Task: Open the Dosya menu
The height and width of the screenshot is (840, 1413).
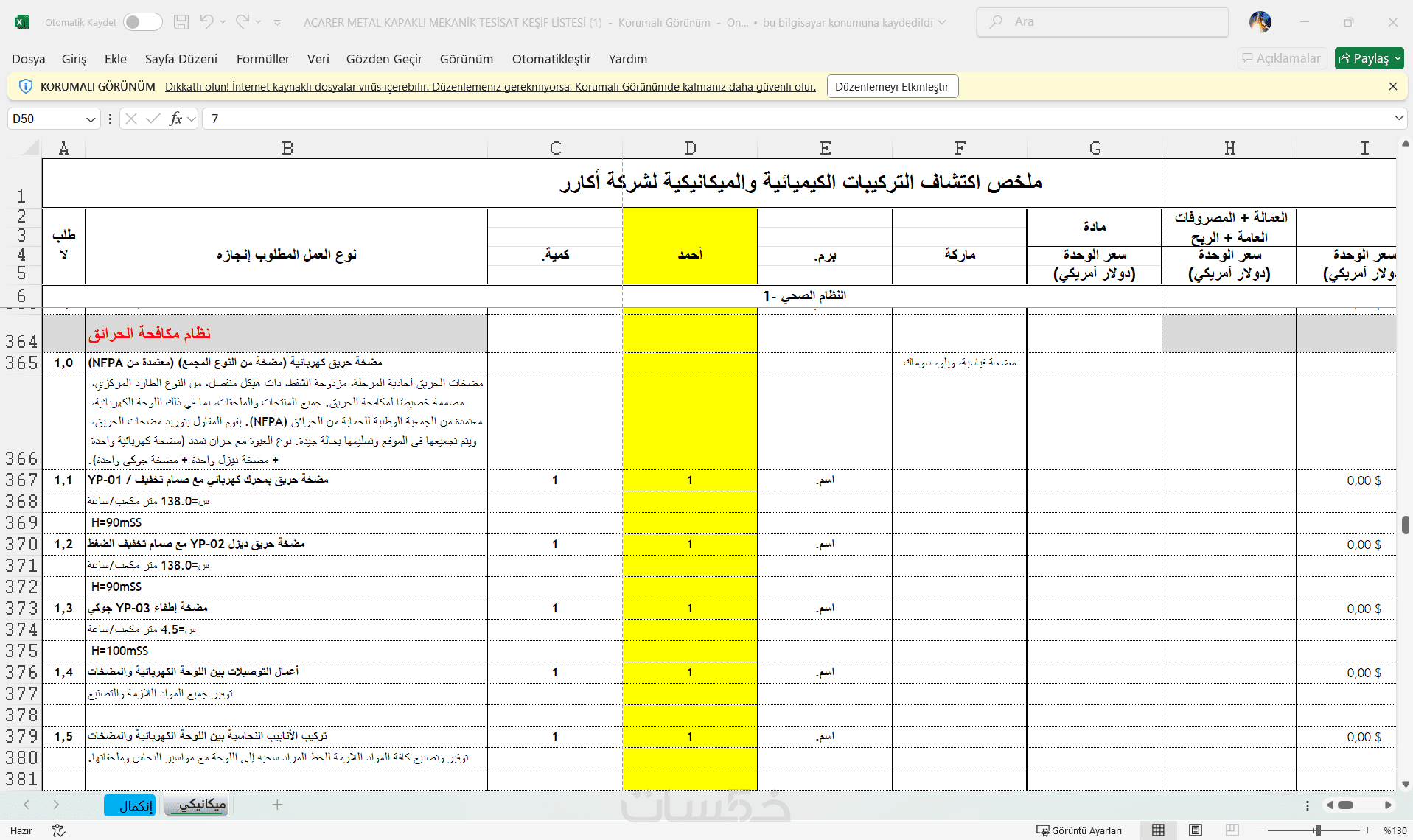Action: tap(29, 59)
